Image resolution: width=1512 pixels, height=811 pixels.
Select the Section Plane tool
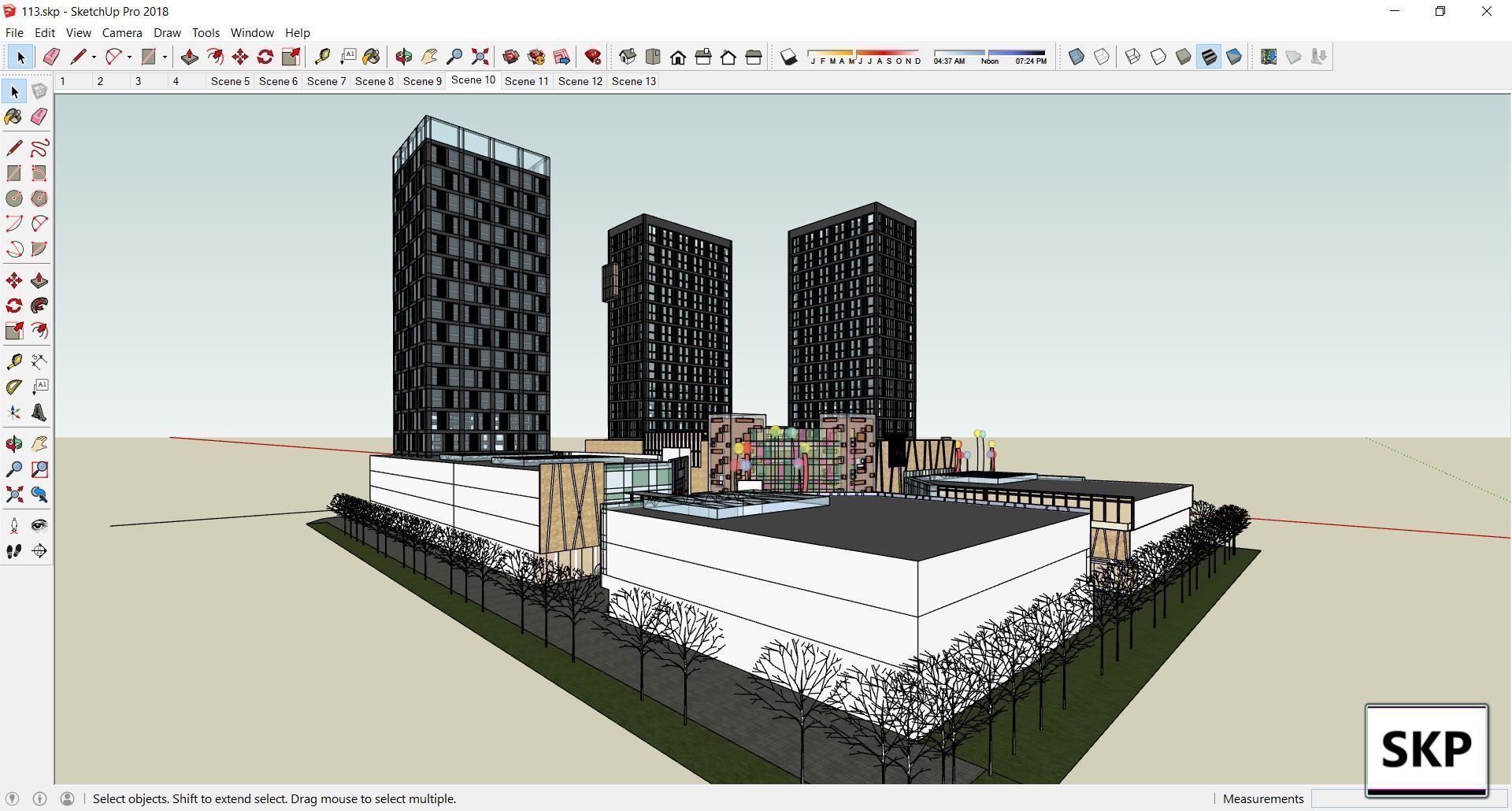tap(39, 551)
